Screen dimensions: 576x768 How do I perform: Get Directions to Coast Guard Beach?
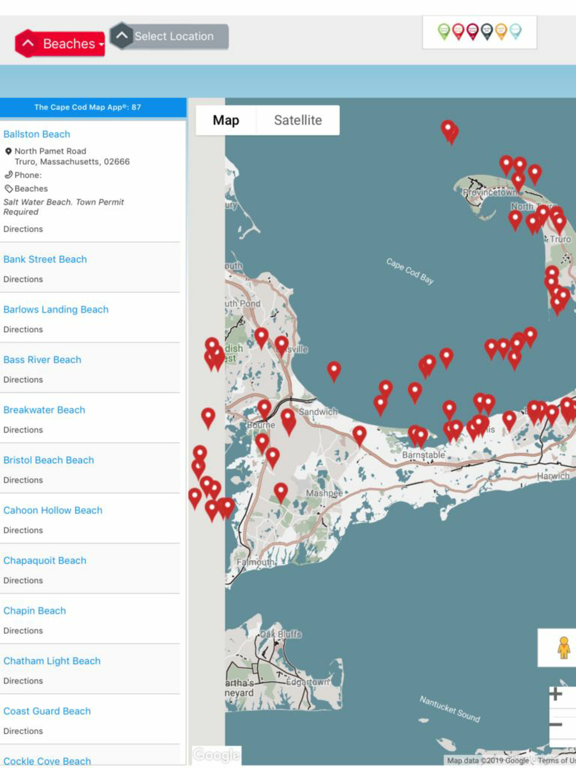23,731
